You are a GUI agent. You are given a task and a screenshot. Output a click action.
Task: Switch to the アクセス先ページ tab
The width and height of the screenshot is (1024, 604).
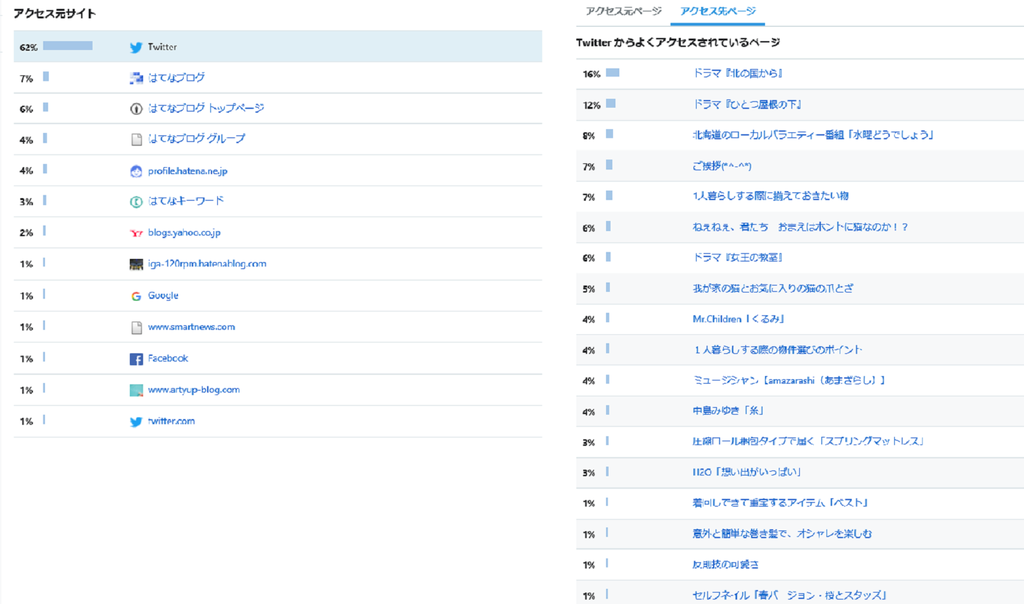718,11
